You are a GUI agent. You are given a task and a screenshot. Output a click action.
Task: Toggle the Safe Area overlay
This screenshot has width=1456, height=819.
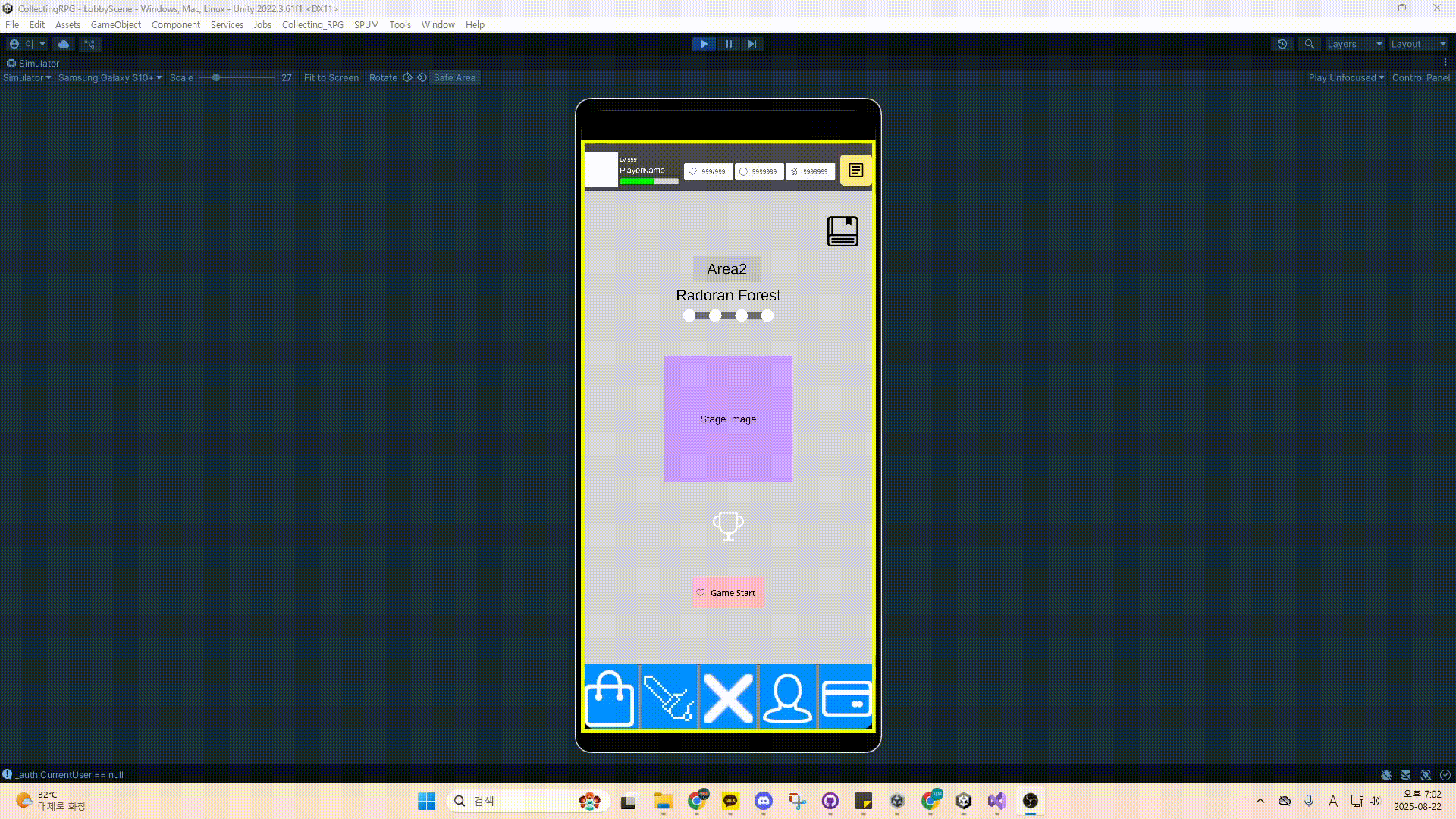click(454, 77)
